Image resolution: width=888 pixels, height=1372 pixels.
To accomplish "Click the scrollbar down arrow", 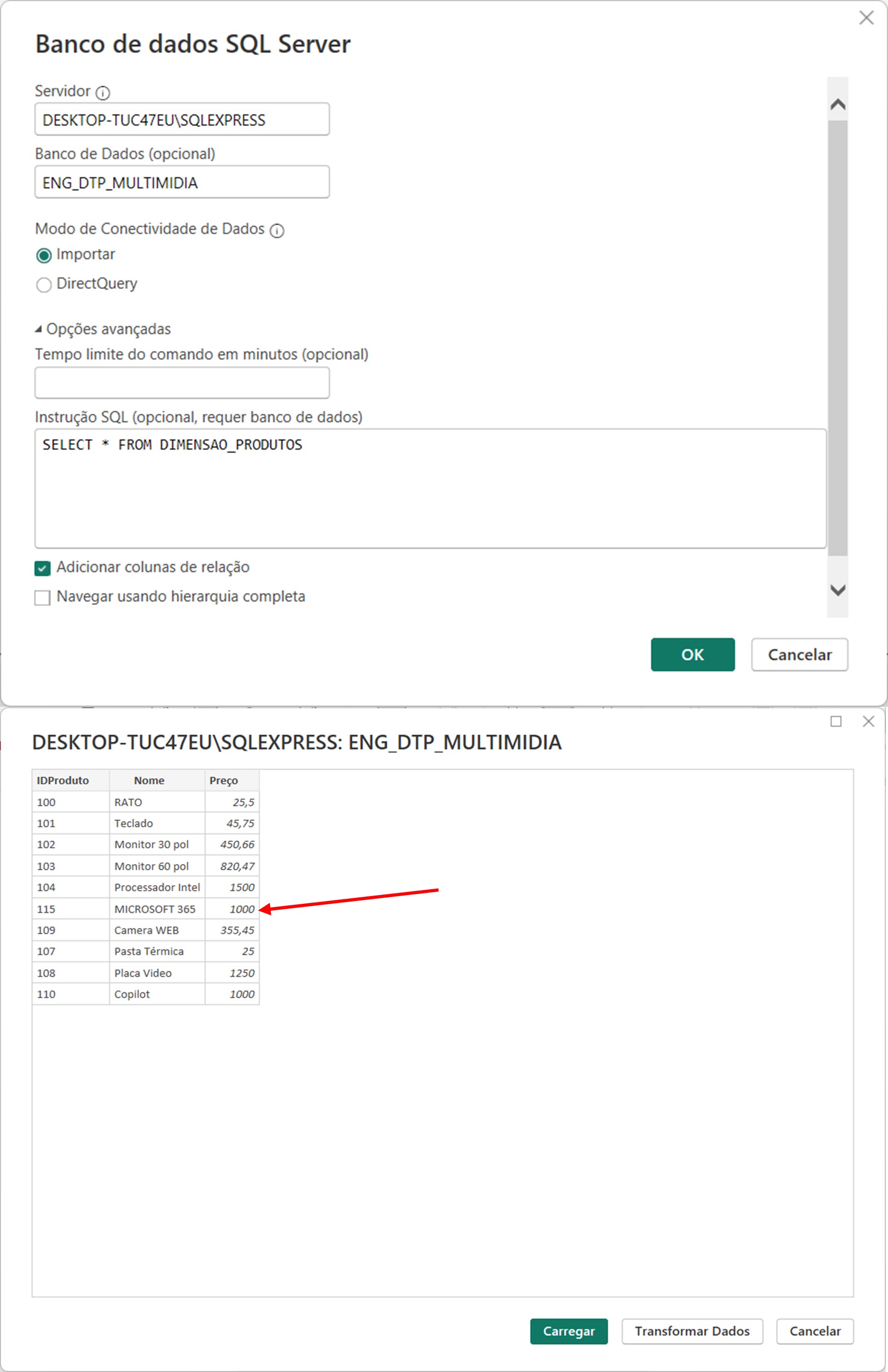I will click(838, 590).
